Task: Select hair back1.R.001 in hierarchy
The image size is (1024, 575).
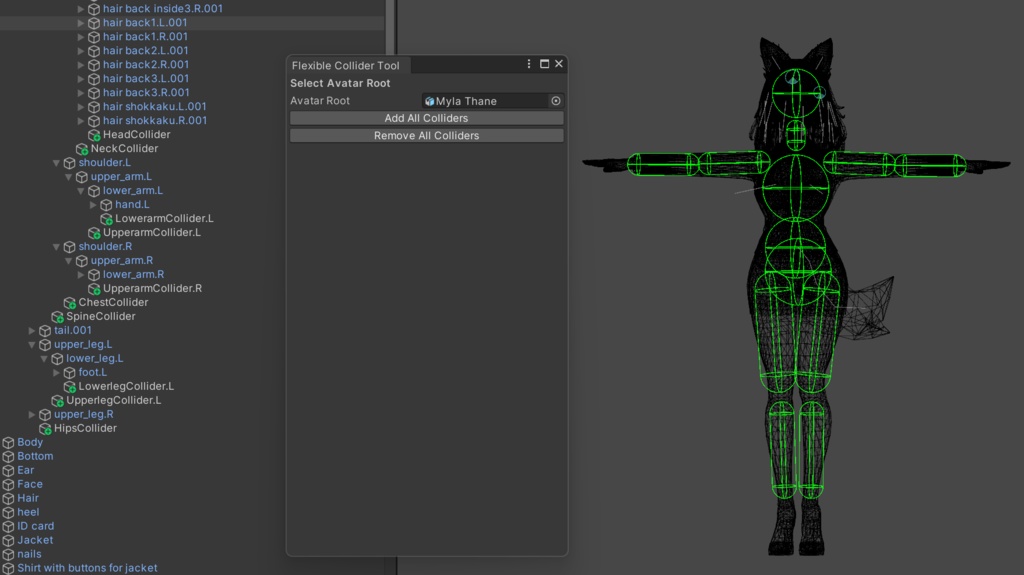Action: coord(145,37)
